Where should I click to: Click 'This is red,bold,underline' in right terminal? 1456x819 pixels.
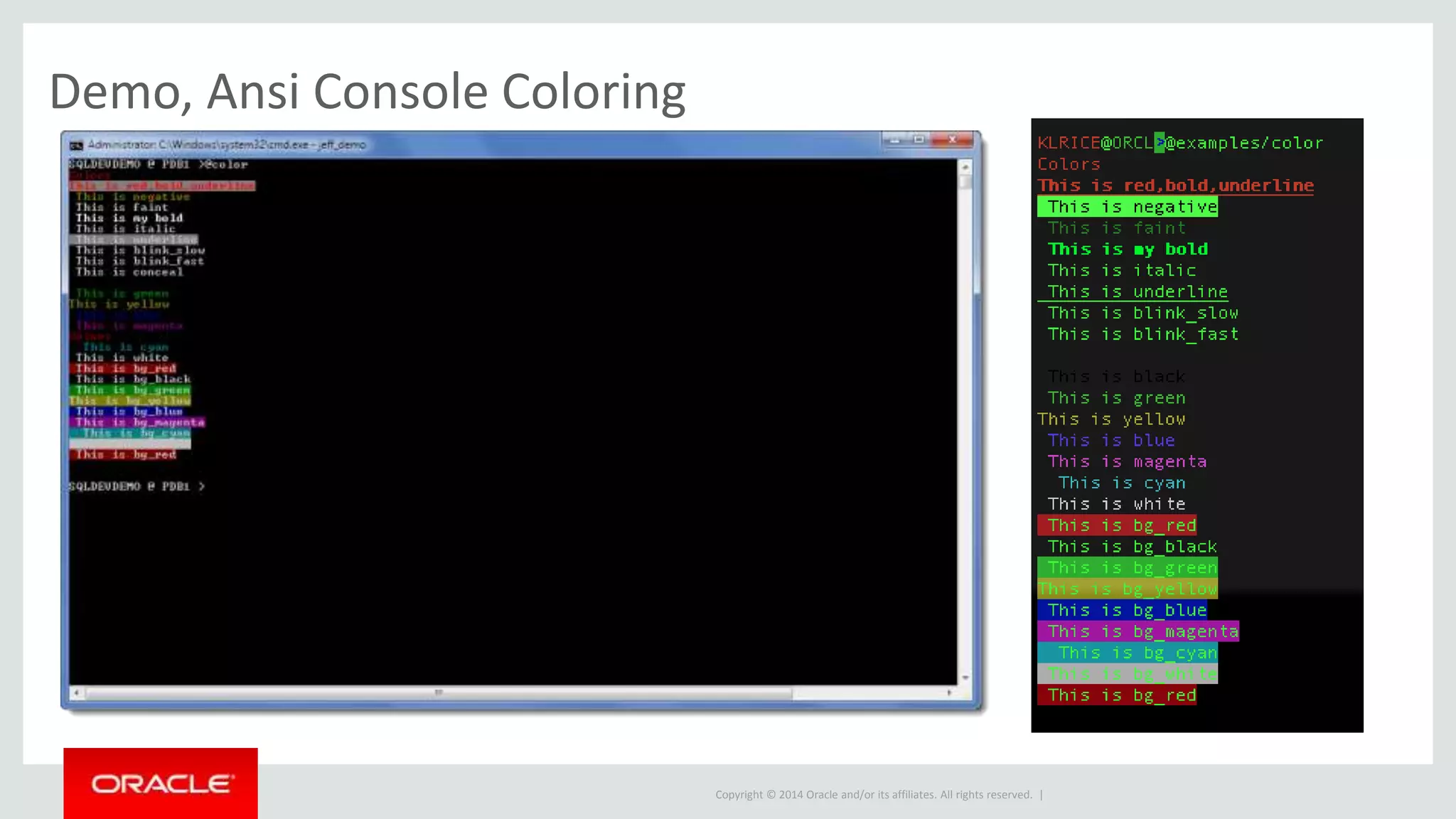point(1175,186)
